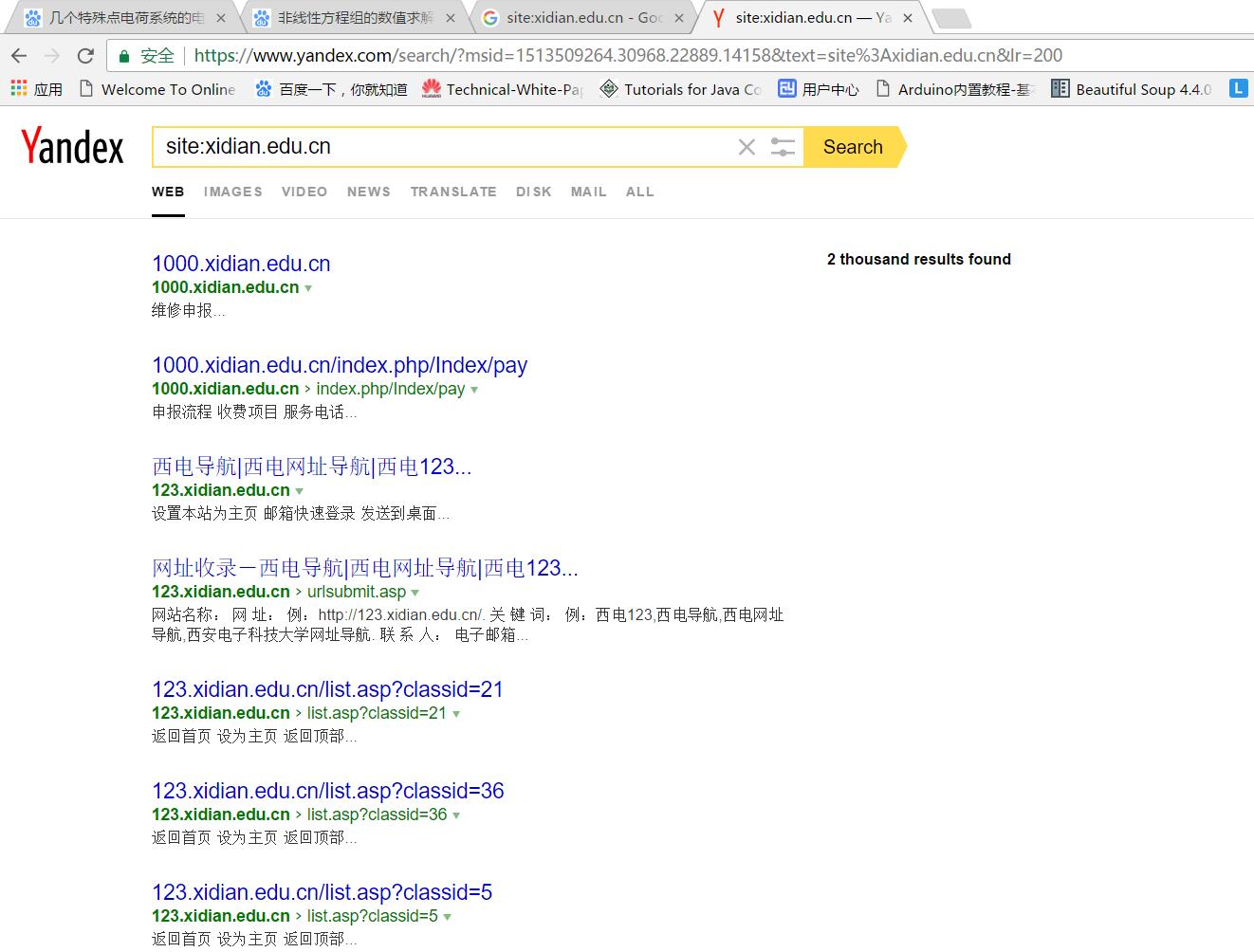Expand arrow after 西电导航 result's green 123.xidian.edu.cn URL
Viewport: 1254px width, 952px height.
tap(299, 491)
